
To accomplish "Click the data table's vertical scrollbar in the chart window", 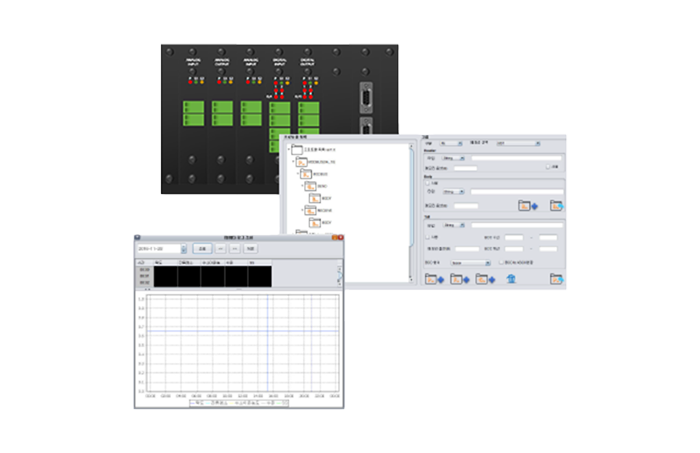I will pyautogui.click(x=339, y=275).
